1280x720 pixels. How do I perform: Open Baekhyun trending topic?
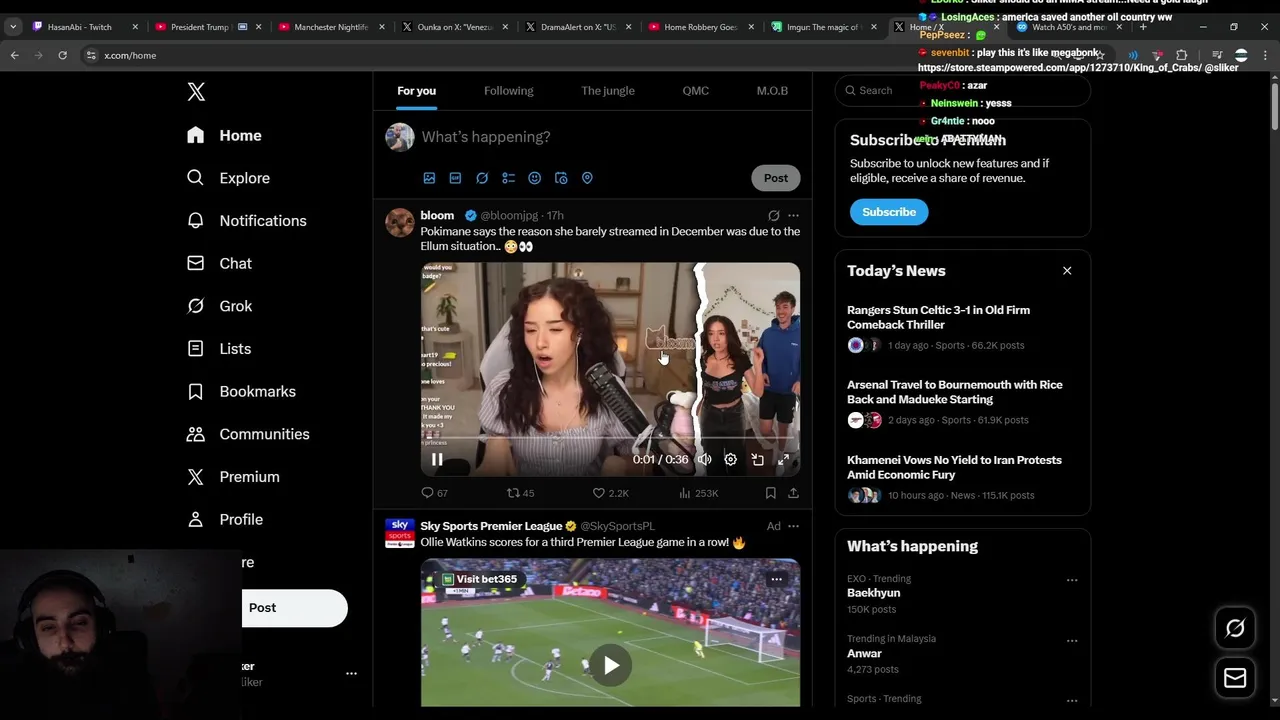point(873,593)
